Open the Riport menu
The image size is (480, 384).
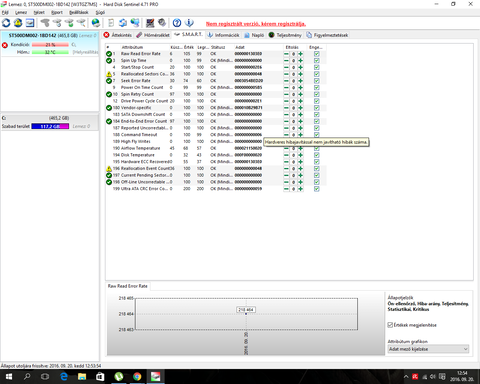[57, 12]
